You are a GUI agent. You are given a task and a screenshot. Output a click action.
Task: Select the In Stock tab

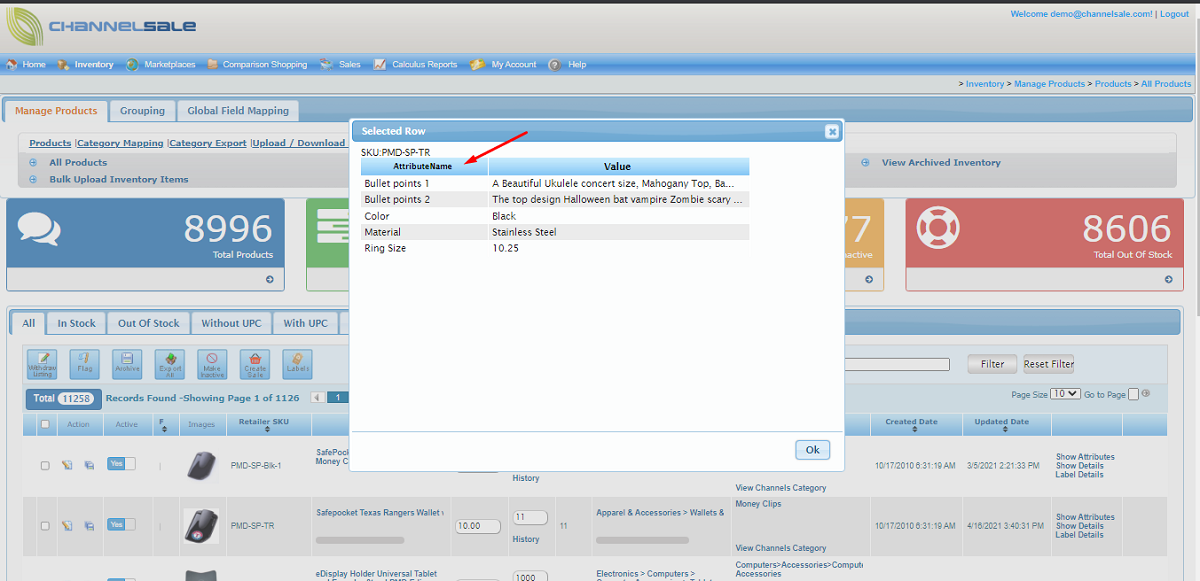click(x=77, y=323)
